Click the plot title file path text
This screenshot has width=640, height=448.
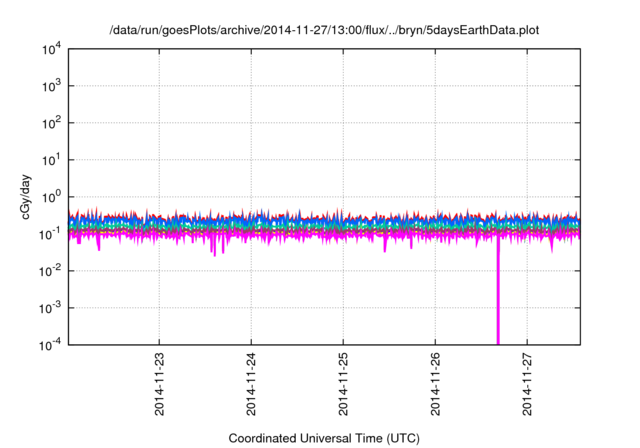324,30
